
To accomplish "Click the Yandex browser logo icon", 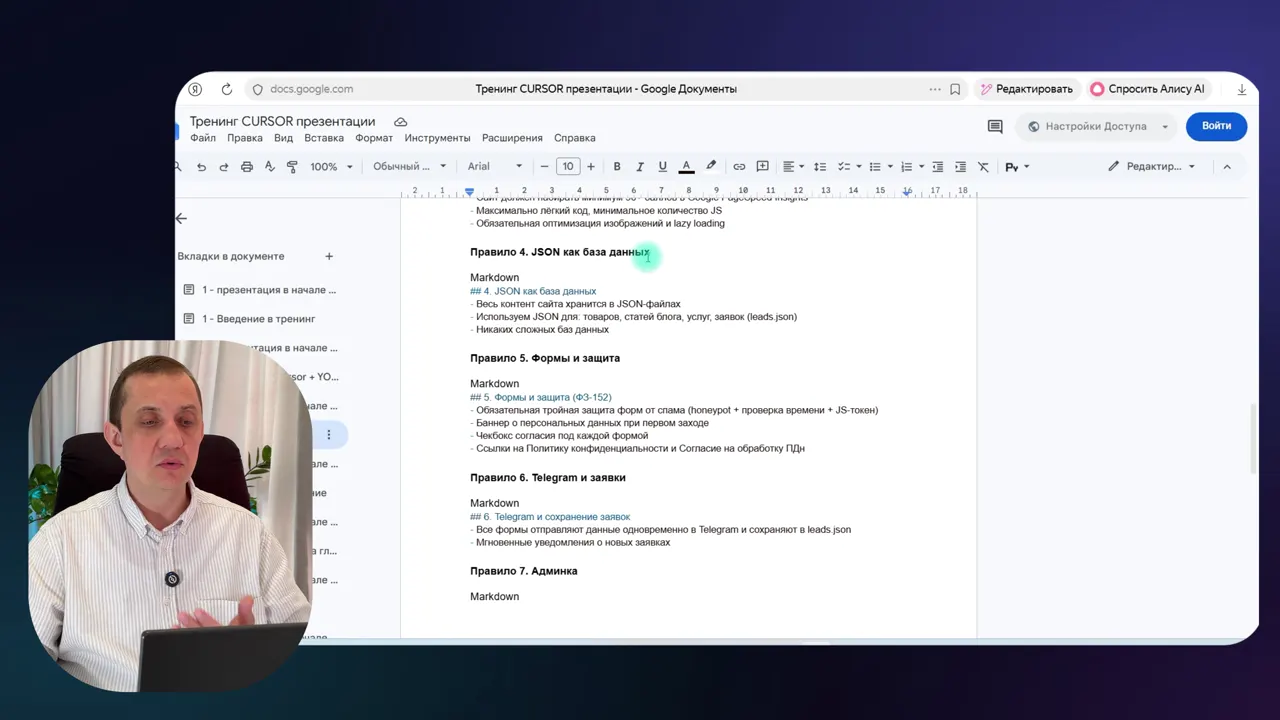I will pos(195,89).
